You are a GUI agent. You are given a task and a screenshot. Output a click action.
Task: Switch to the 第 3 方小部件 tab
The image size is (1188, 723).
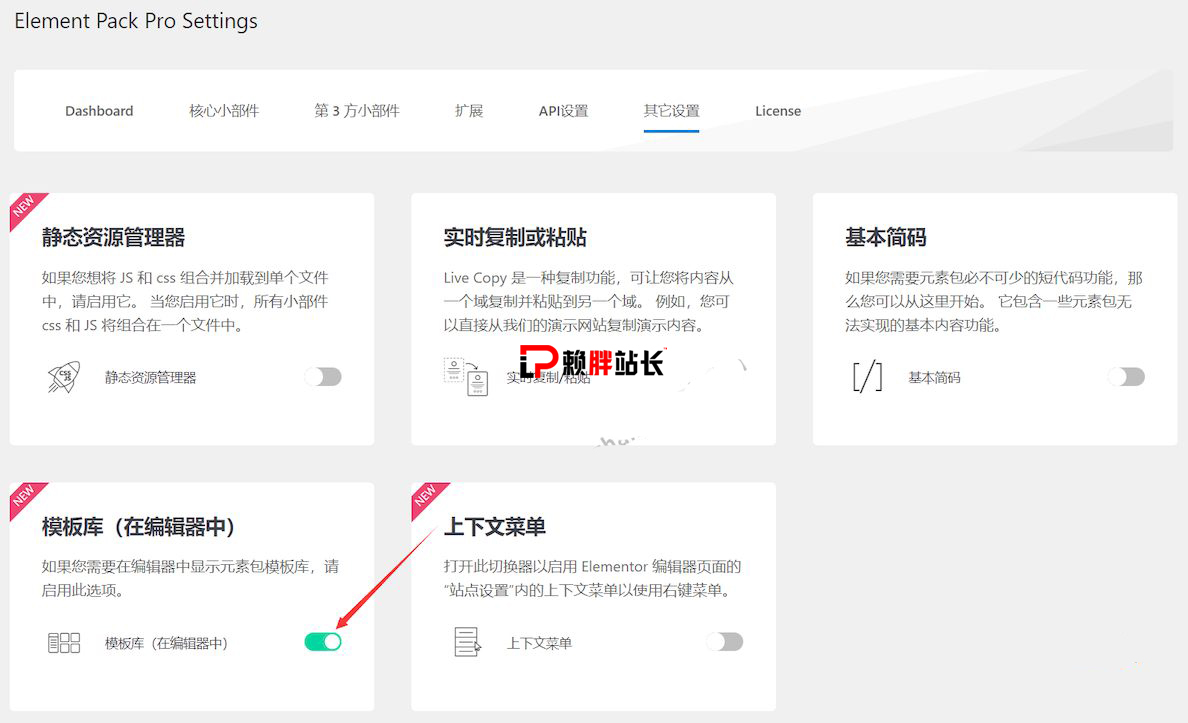click(357, 111)
